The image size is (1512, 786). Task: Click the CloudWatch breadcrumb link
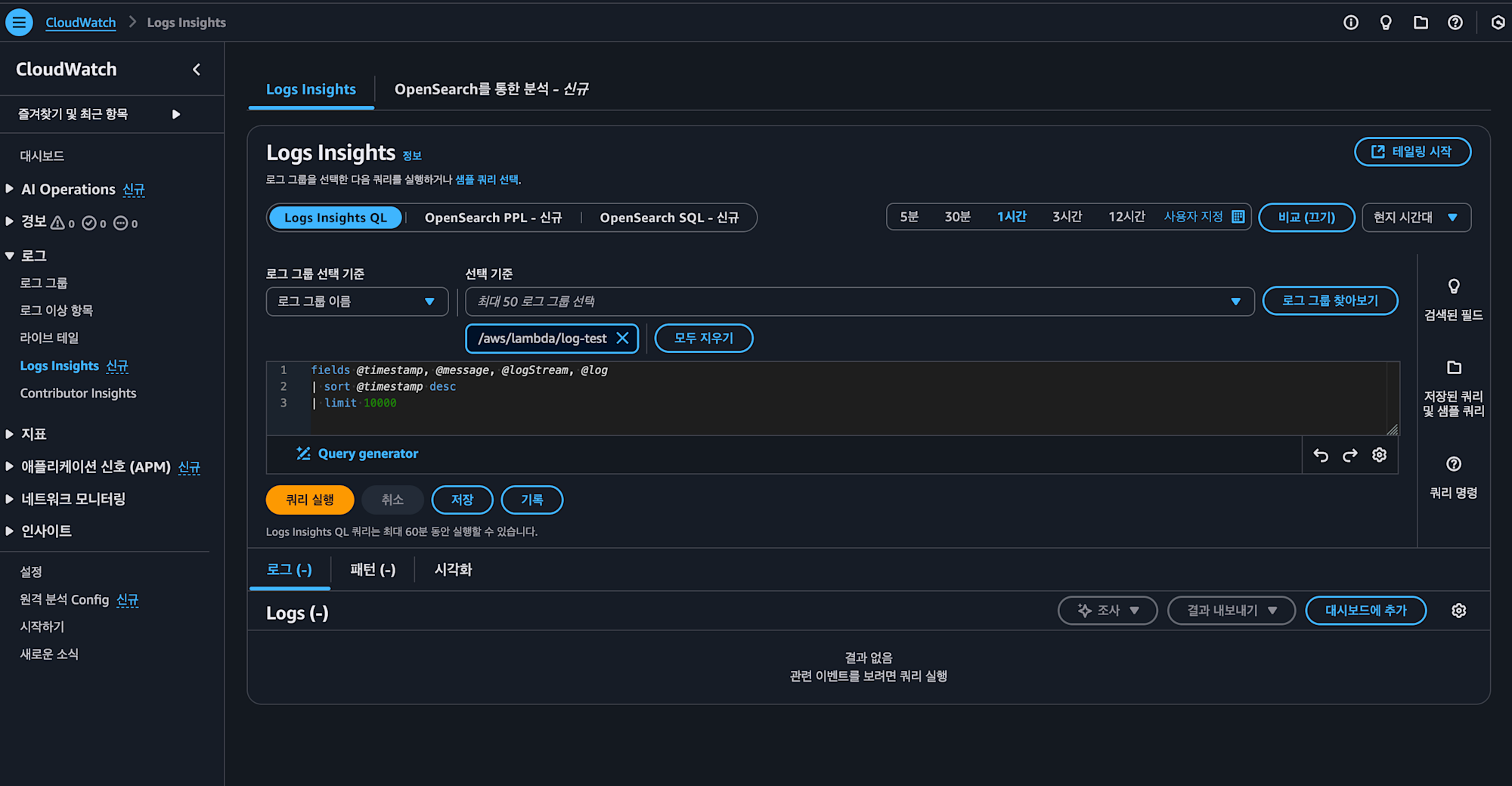pos(81,23)
